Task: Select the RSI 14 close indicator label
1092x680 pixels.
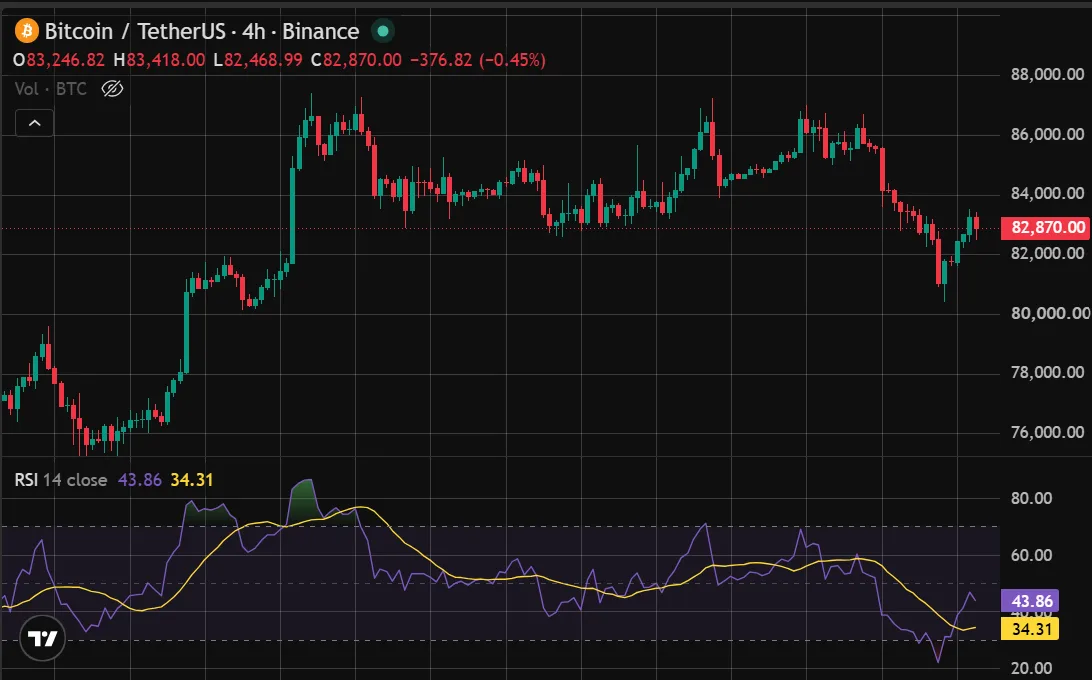Action: tap(61, 480)
